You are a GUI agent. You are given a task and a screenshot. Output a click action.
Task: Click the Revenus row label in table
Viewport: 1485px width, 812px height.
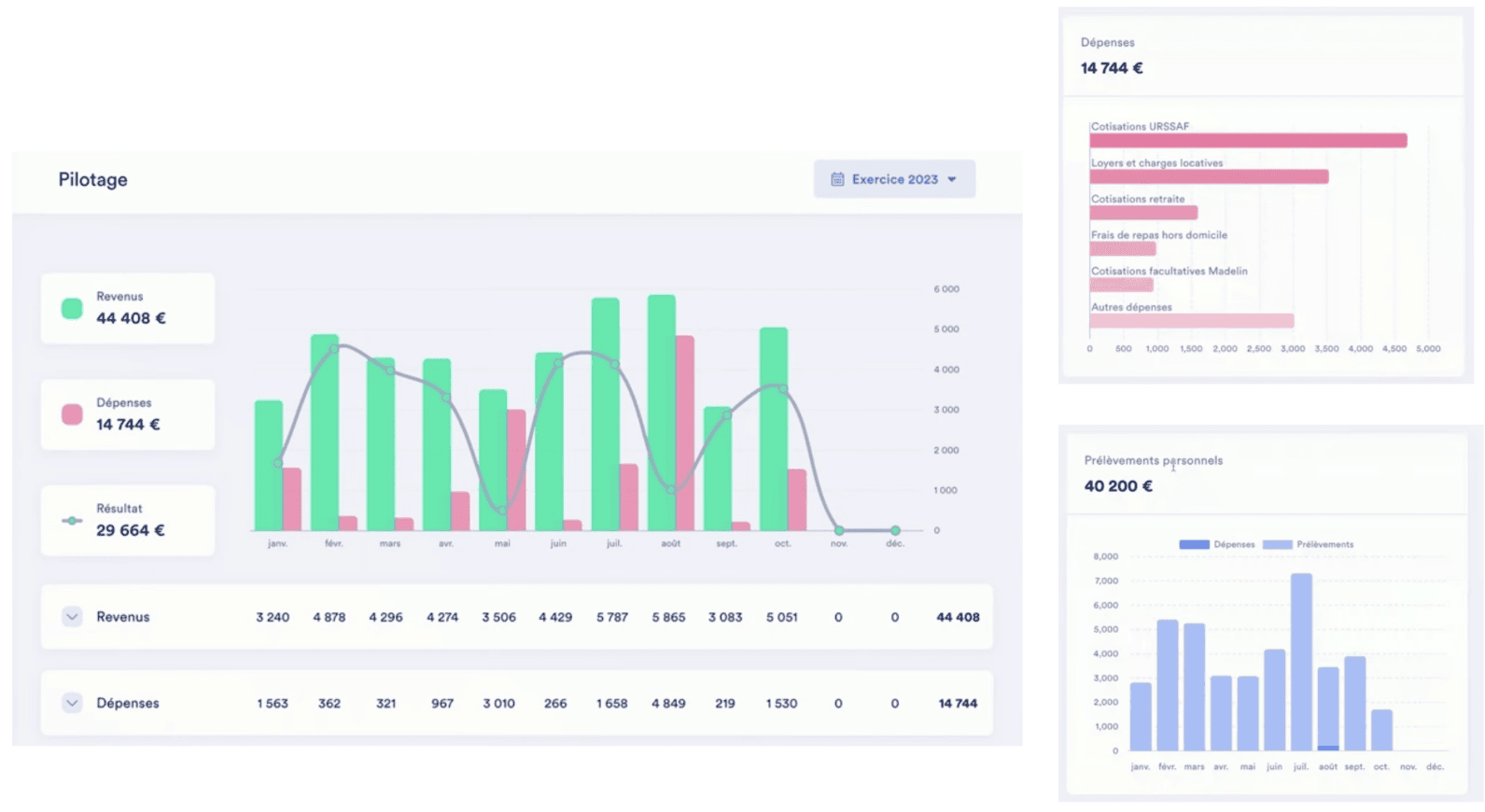[123, 617]
